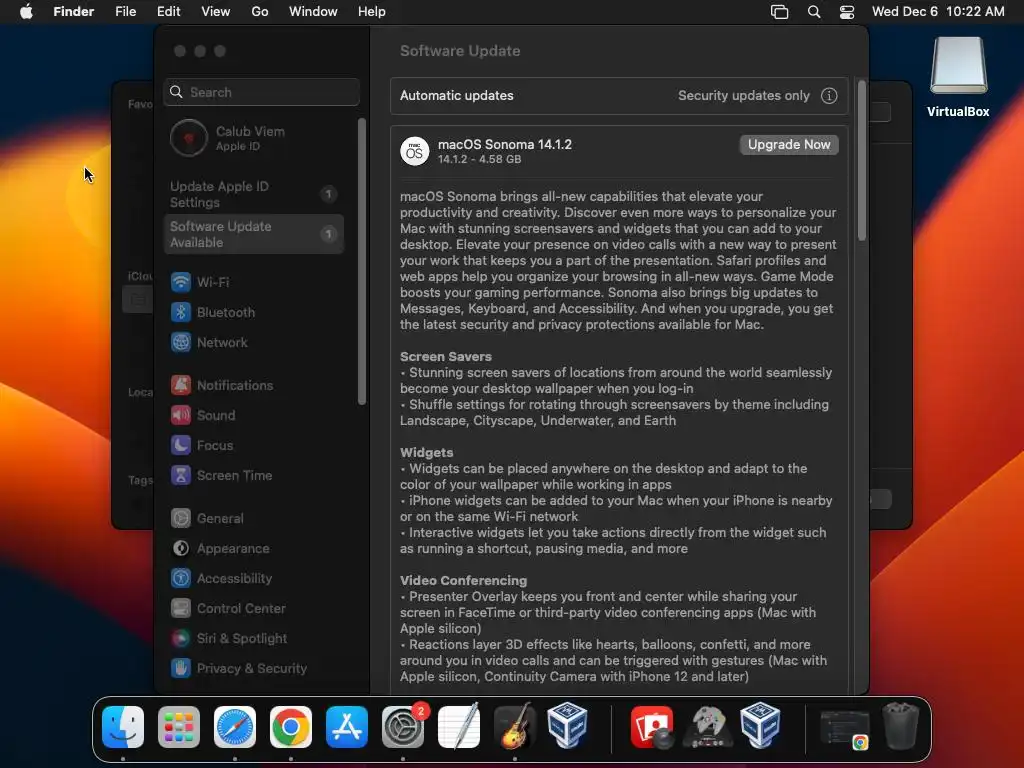Viewport: 1024px width, 768px height.
Task: Open Launchpad from the Dock
Action: [179, 727]
